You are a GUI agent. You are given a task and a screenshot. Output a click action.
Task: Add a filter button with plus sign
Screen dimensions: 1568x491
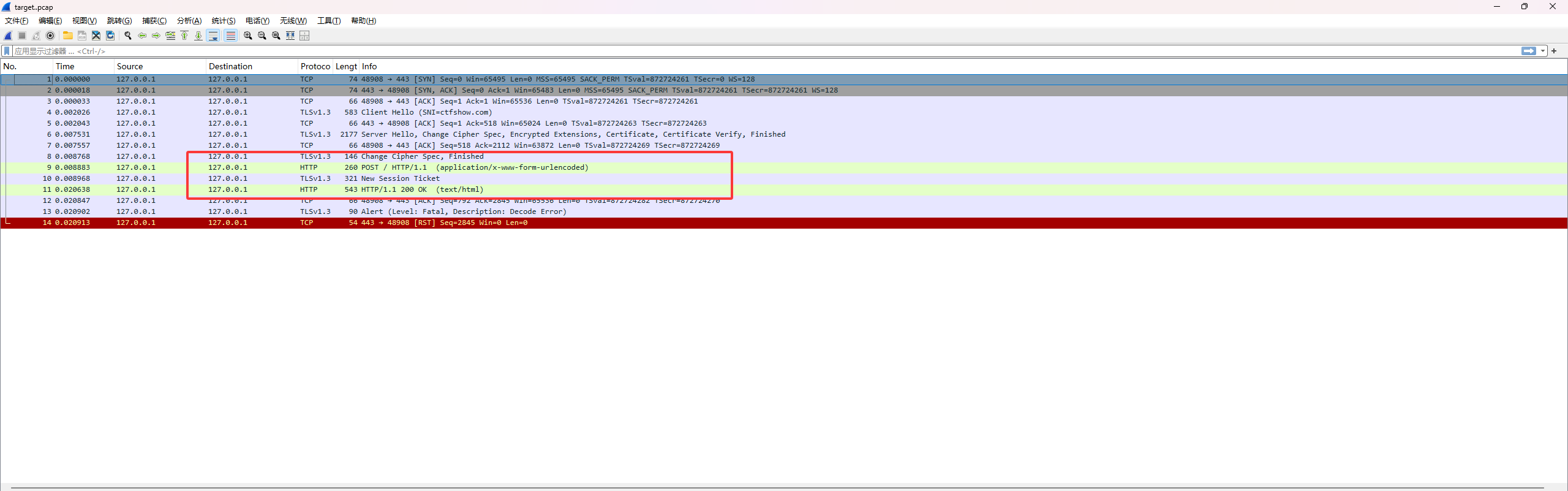coord(1554,51)
